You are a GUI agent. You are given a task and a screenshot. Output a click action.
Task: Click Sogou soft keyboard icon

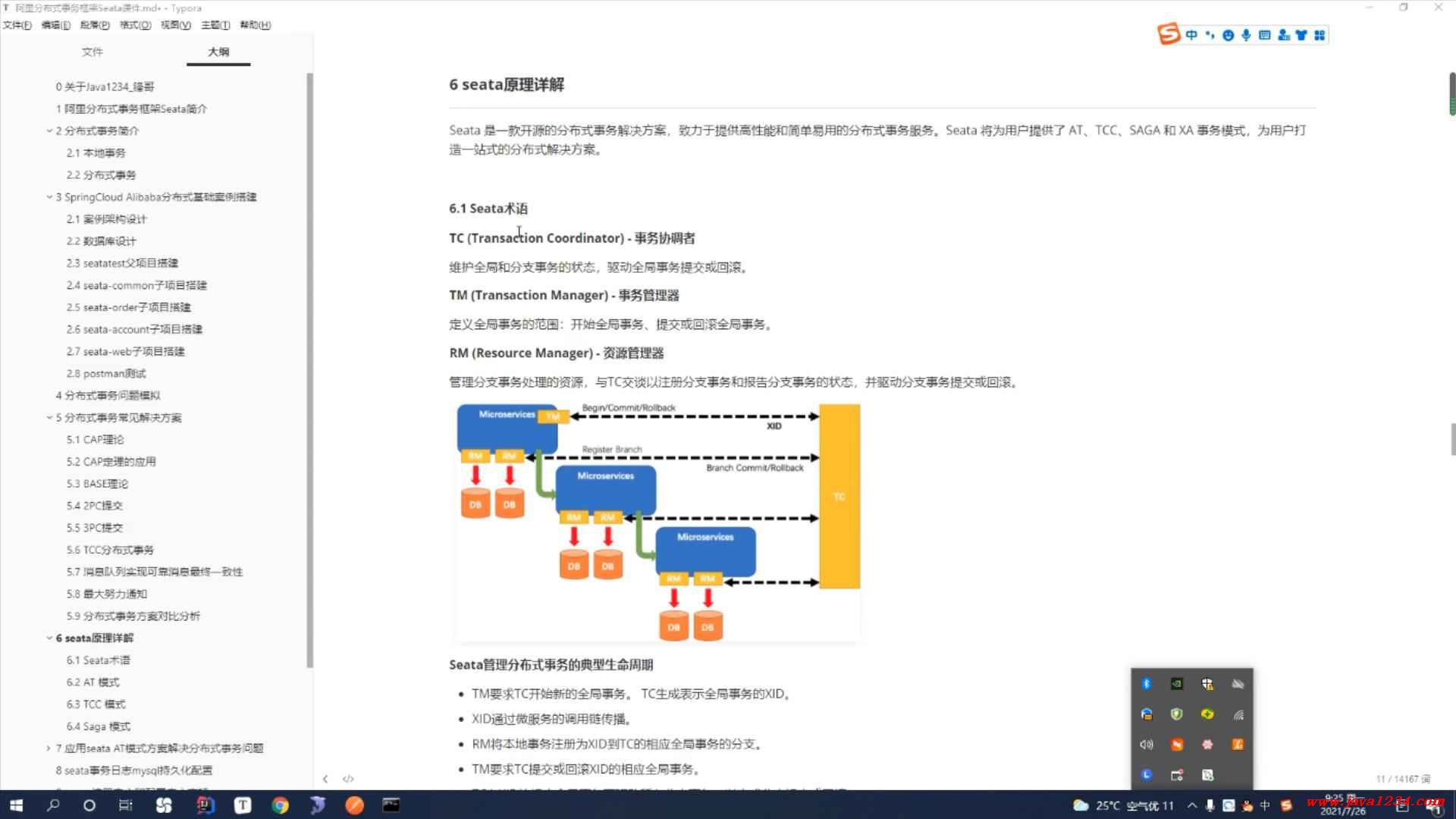[x=1264, y=35]
